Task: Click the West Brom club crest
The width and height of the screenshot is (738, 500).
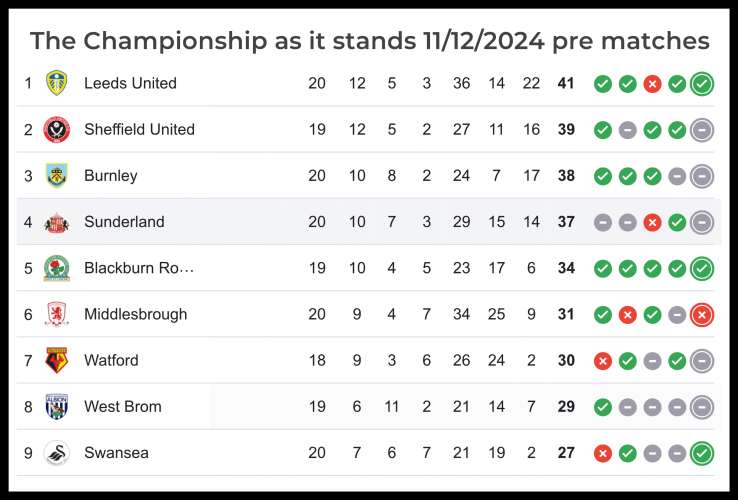Action: point(56,407)
